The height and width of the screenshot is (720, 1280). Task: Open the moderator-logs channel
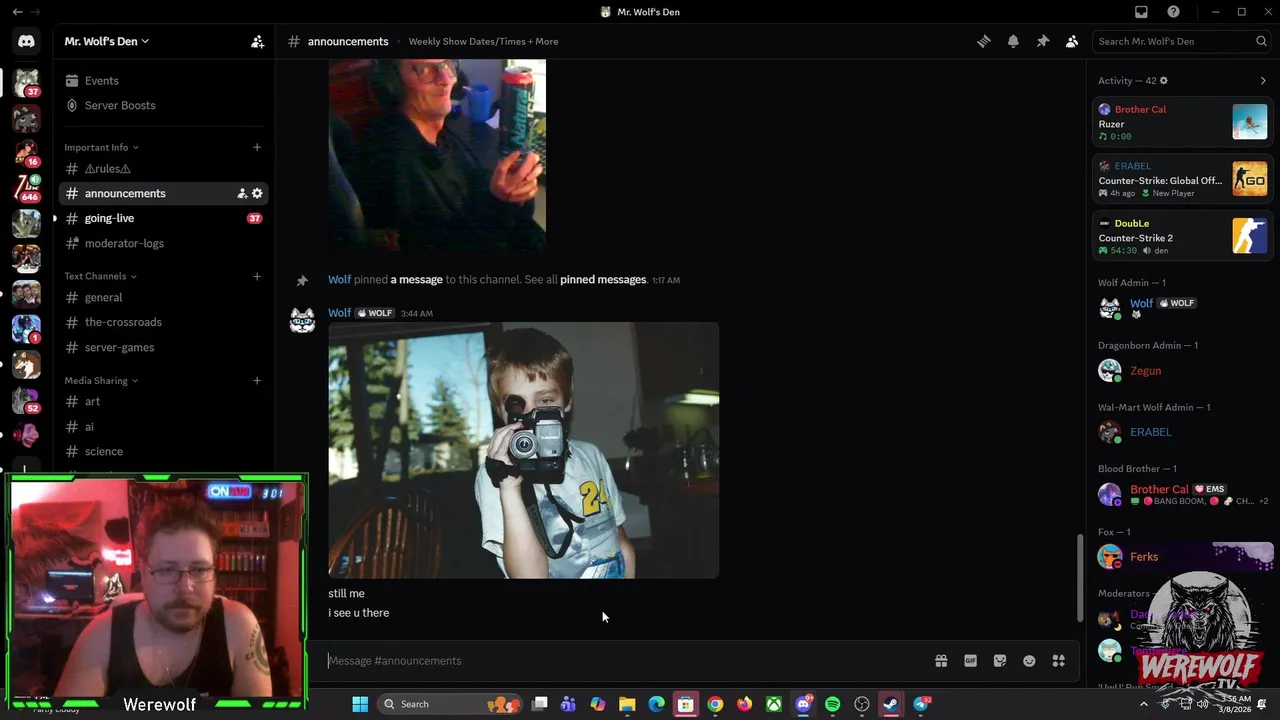pyautogui.click(x=164, y=243)
